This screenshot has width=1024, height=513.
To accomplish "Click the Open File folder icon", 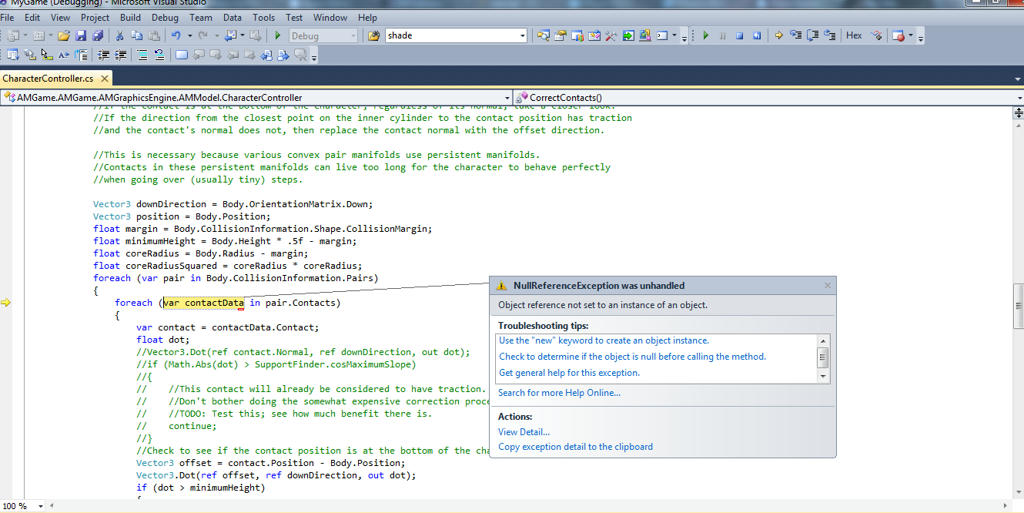I will 63,36.
